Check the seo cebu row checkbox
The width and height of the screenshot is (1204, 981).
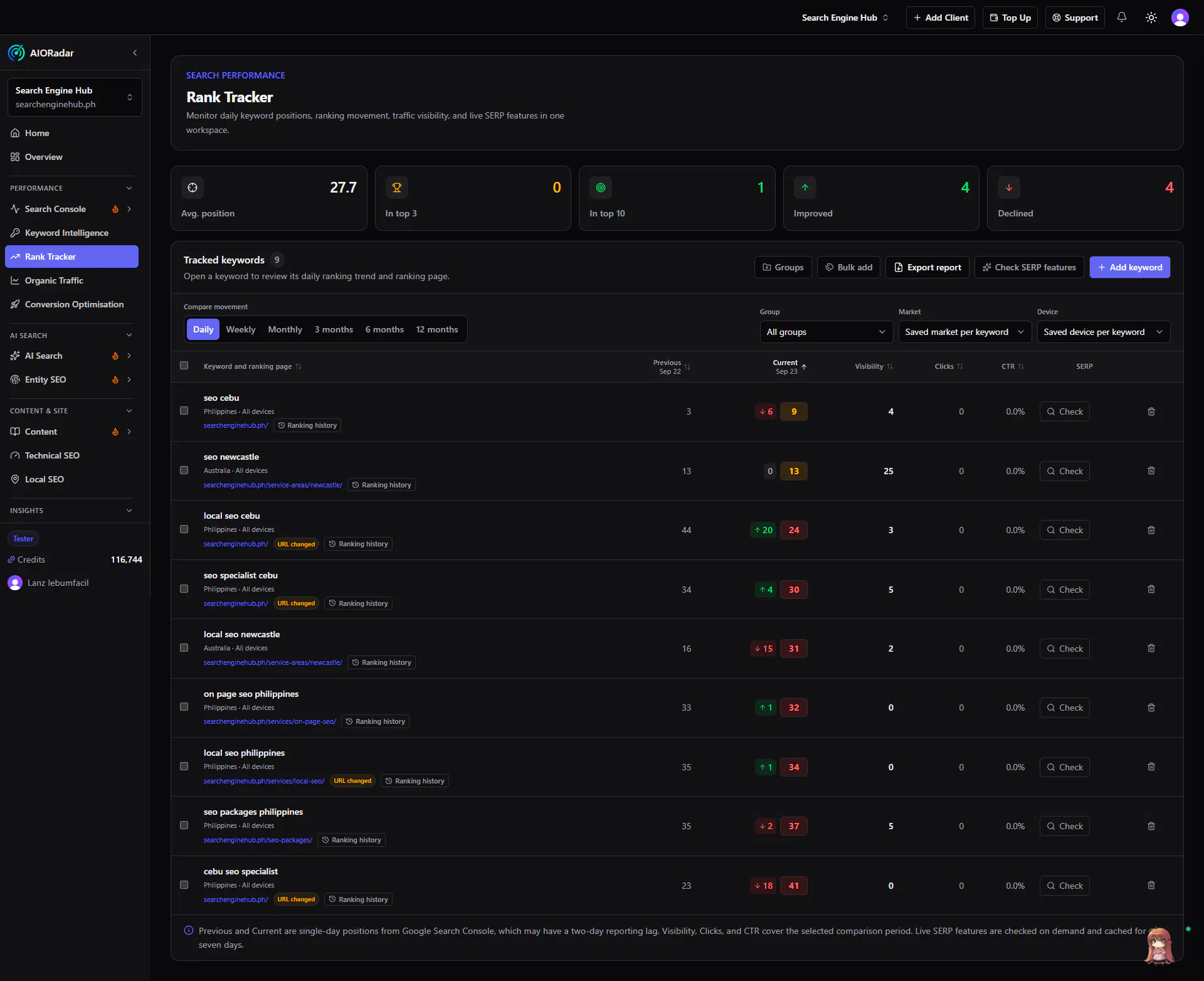(x=184, y=410)
